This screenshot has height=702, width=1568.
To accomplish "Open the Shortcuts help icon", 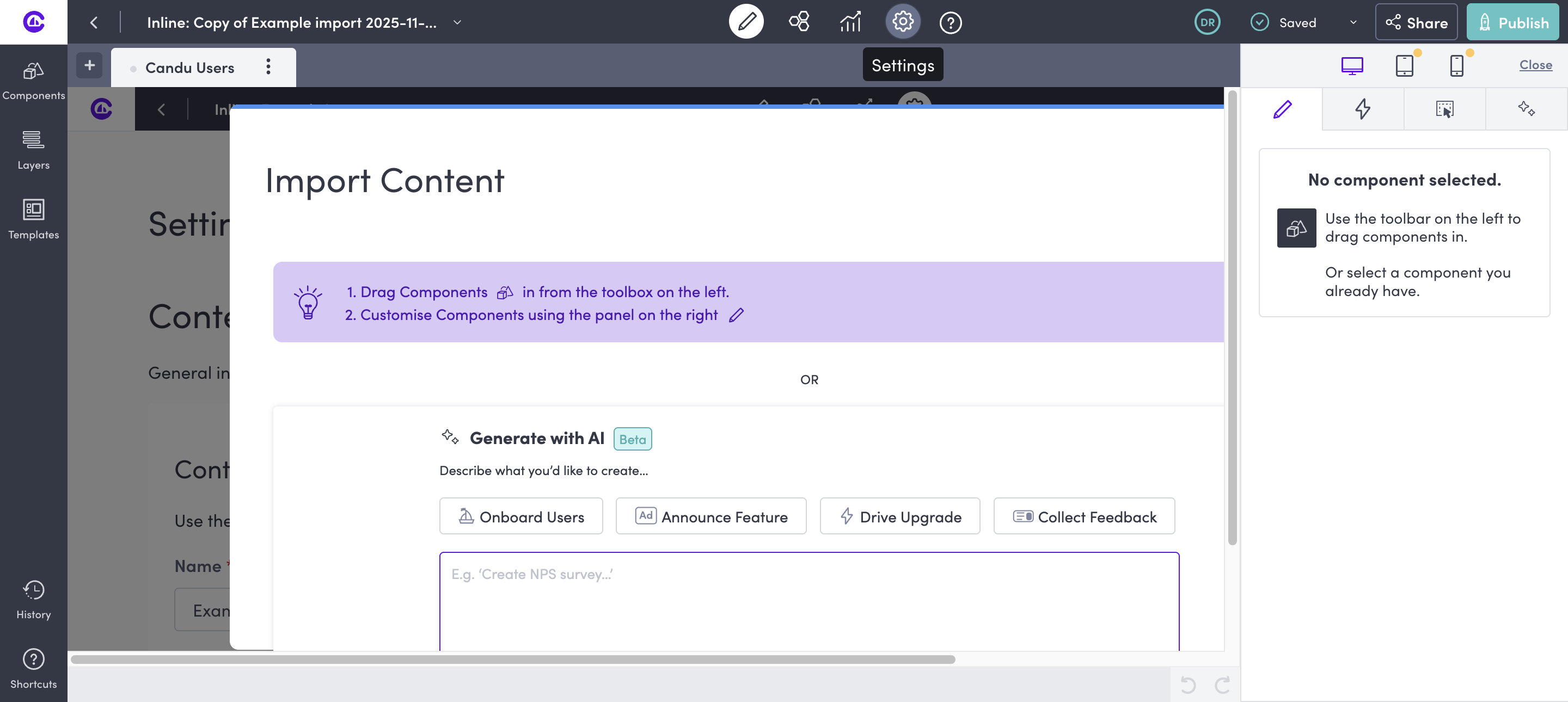I will [x=33, y=669].
